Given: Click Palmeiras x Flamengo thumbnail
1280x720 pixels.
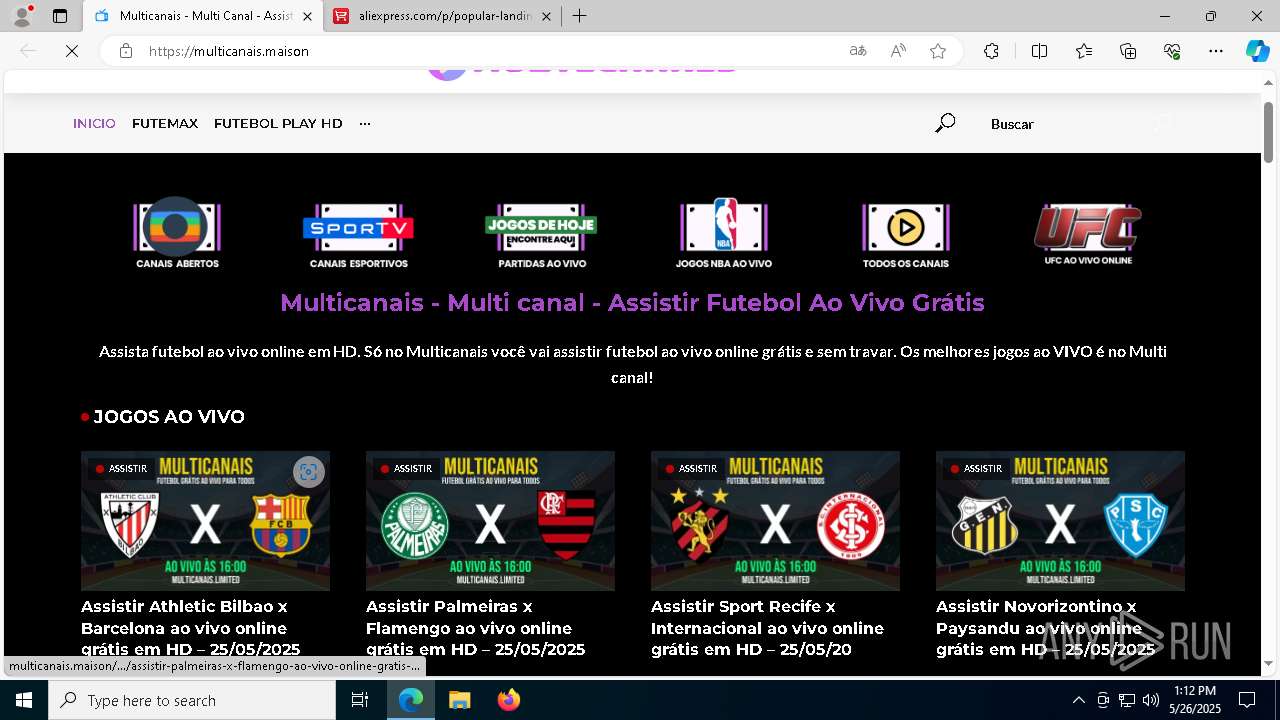Looking at the screenshot, I should (490, 521).
